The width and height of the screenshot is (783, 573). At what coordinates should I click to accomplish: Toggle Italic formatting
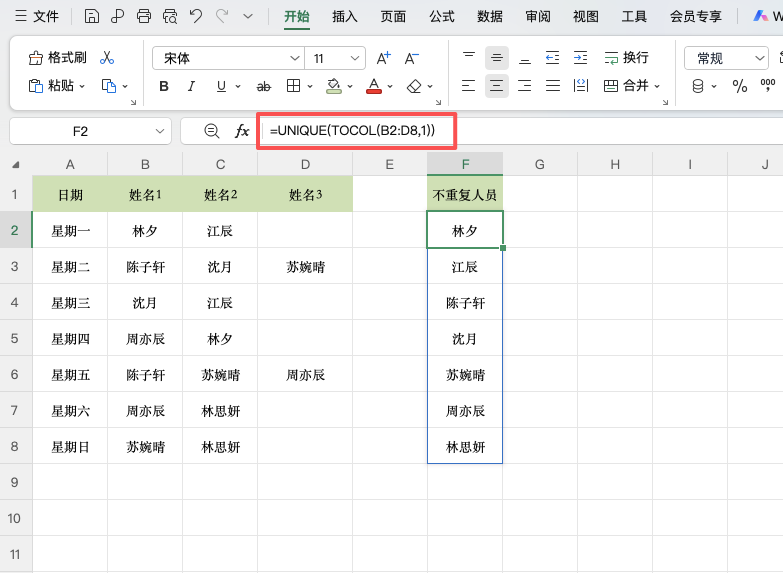coord(191,86)
